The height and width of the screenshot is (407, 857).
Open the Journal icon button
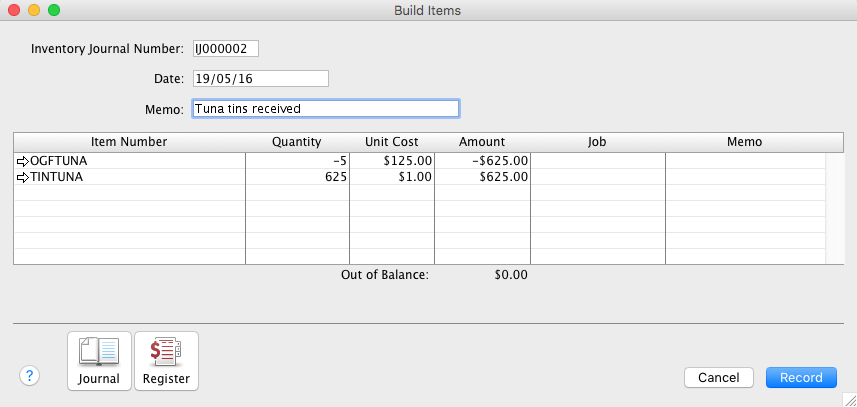(98, 360)
